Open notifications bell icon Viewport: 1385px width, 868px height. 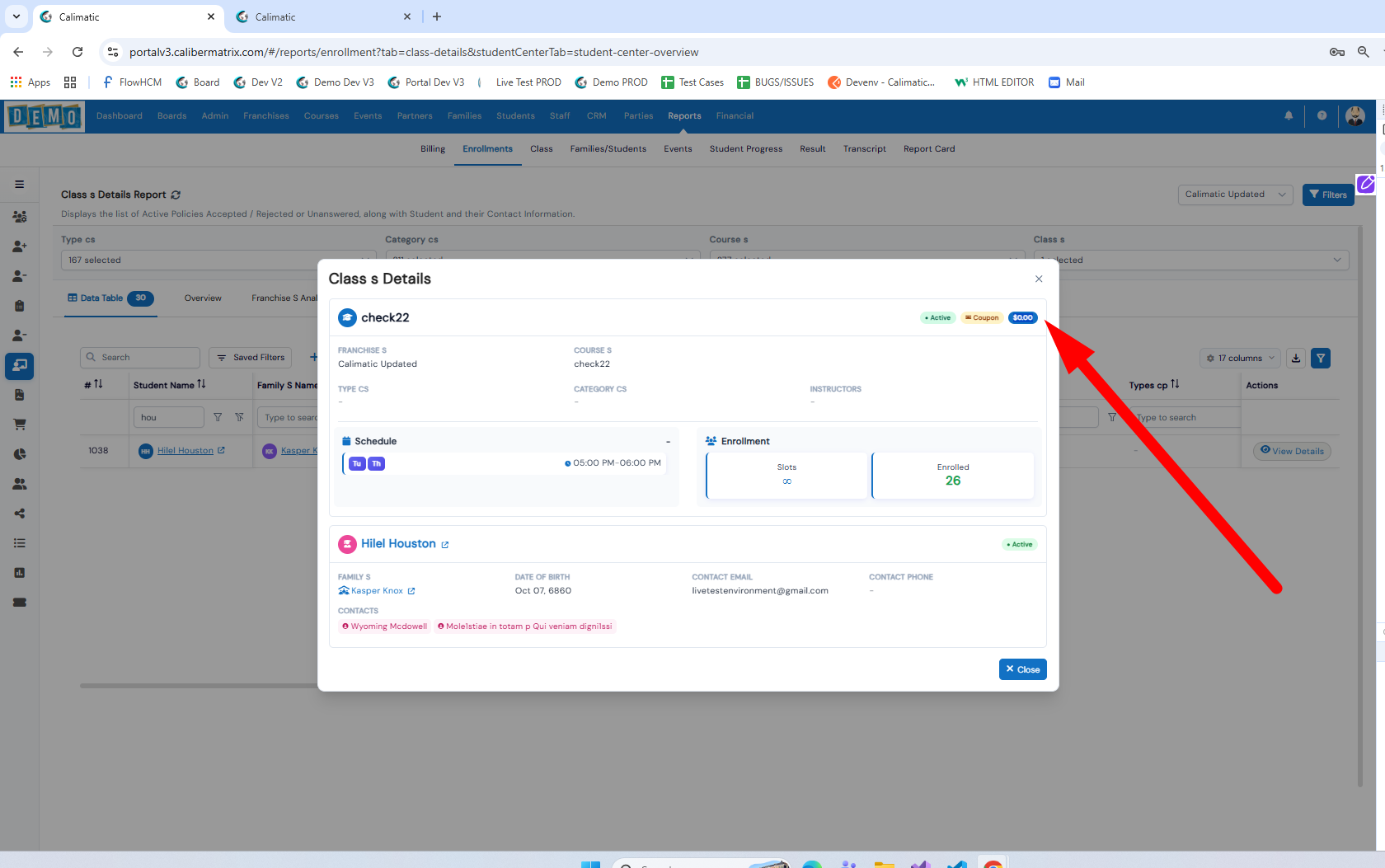click(x=1289, y=116)
